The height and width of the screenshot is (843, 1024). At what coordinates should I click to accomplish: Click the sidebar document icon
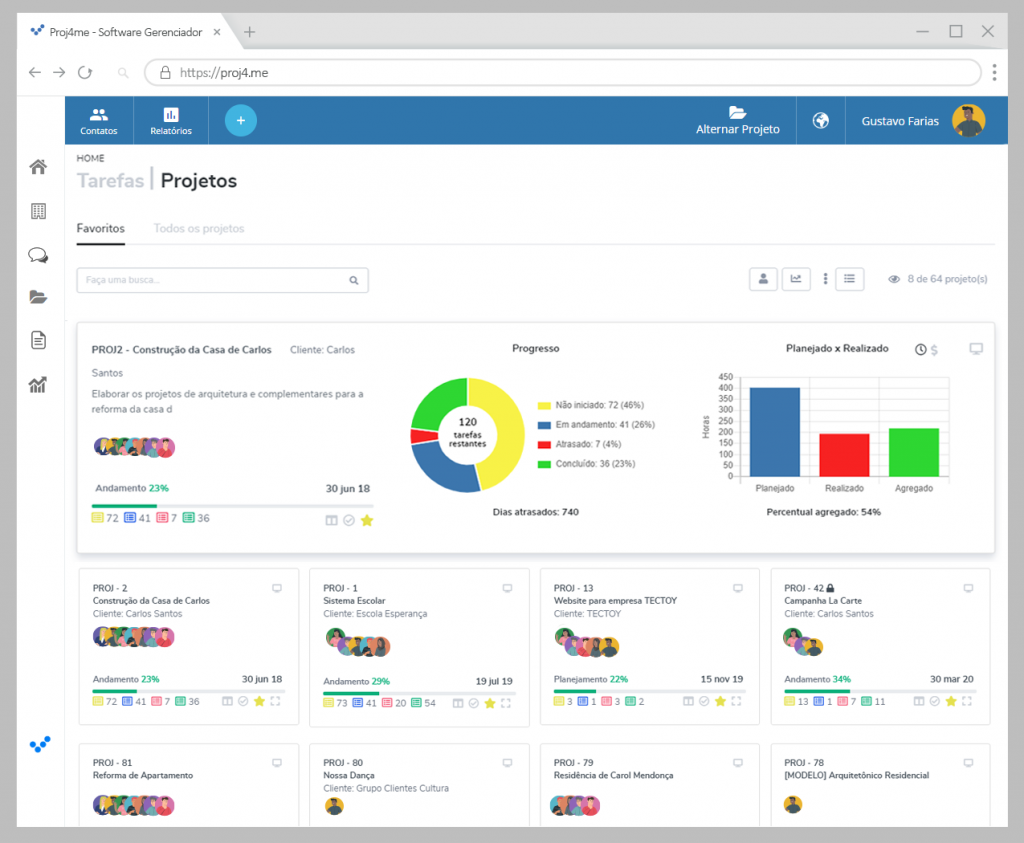39,340
